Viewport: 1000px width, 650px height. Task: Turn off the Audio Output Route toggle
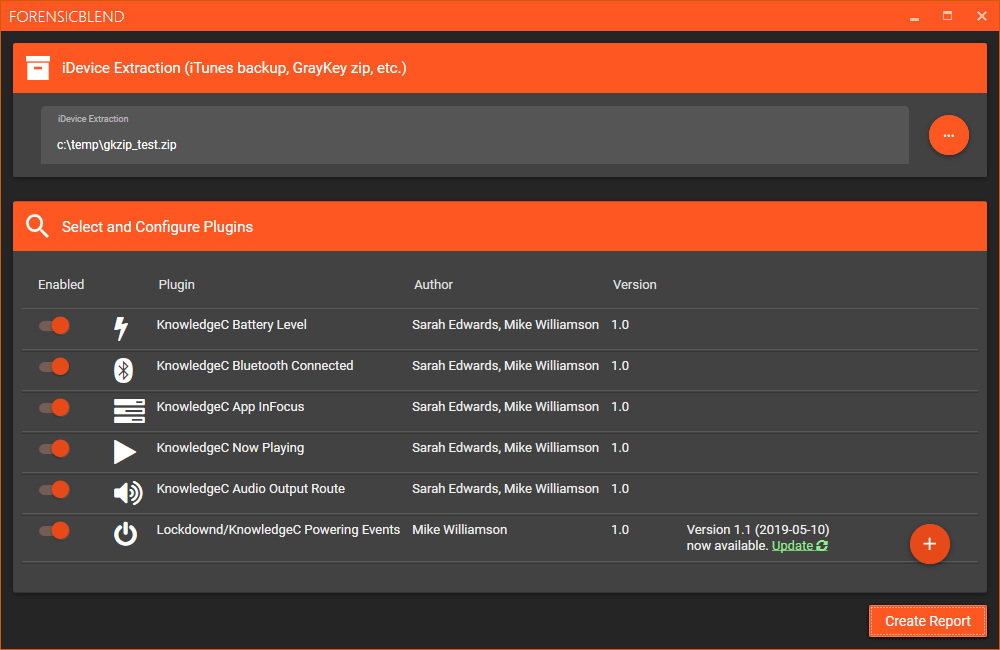click(54, 490)
